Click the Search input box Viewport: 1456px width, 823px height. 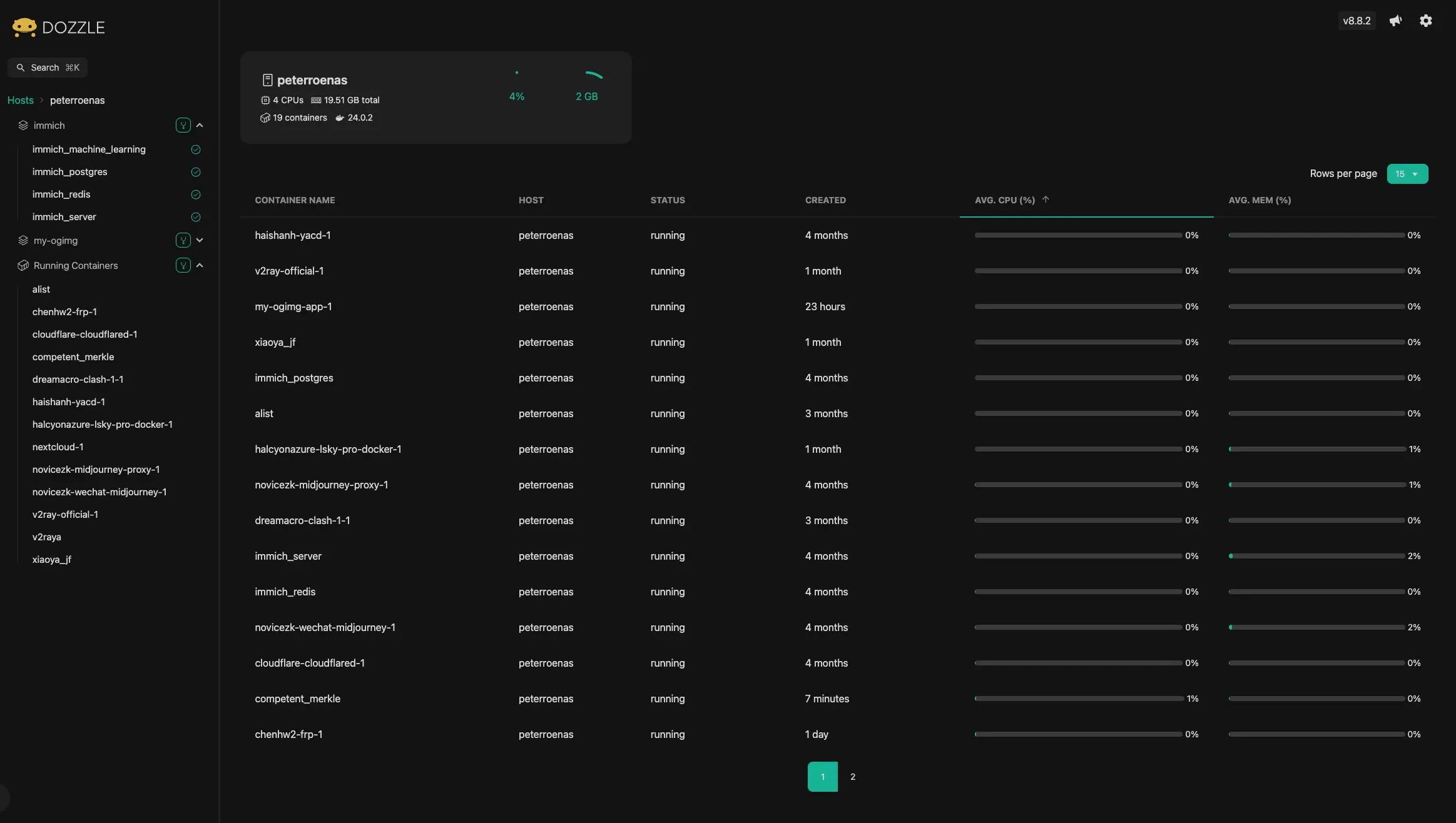click(48, 68)
